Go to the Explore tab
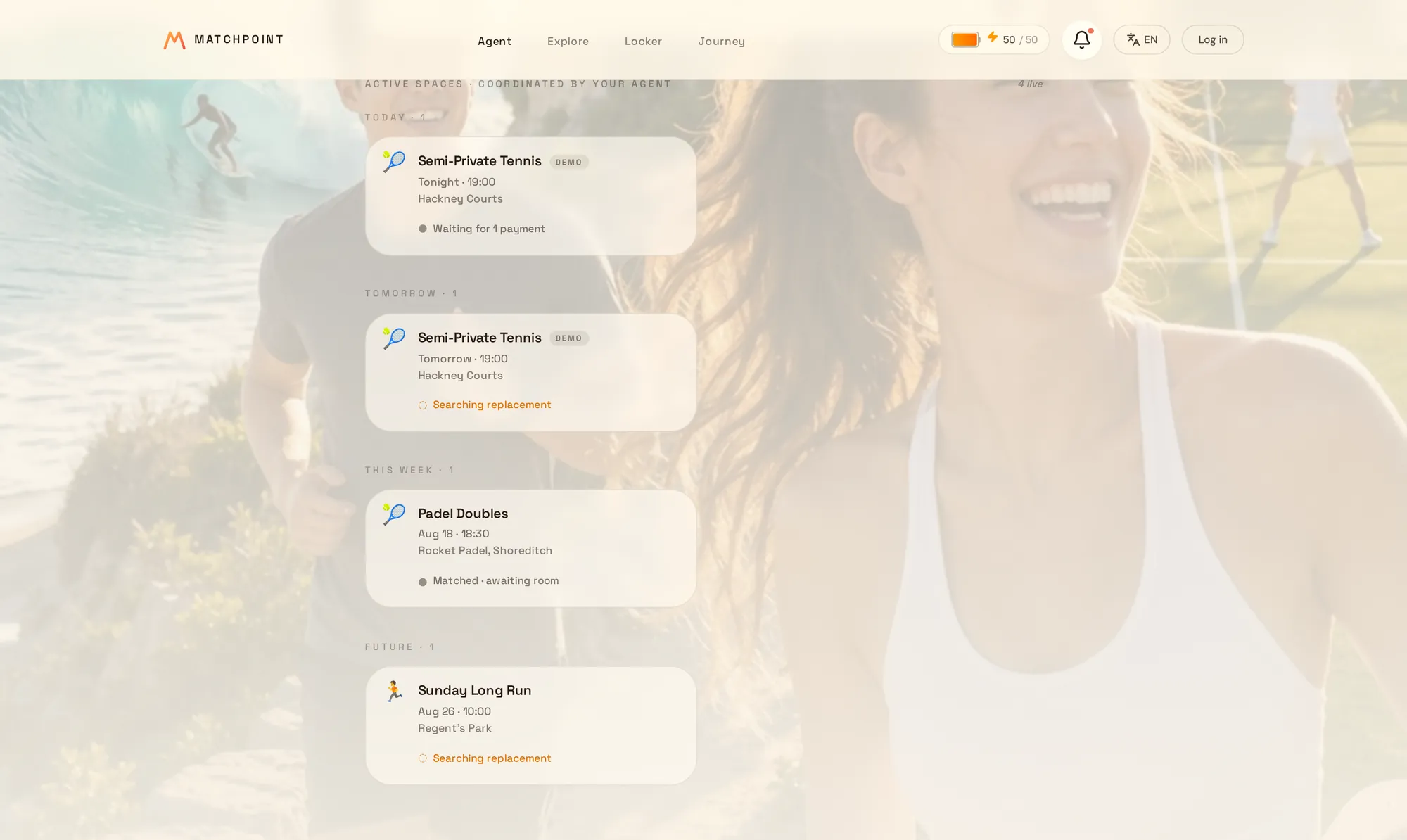Image resolution: width=1407 pixels, height=840 pixels. point(568,41)
